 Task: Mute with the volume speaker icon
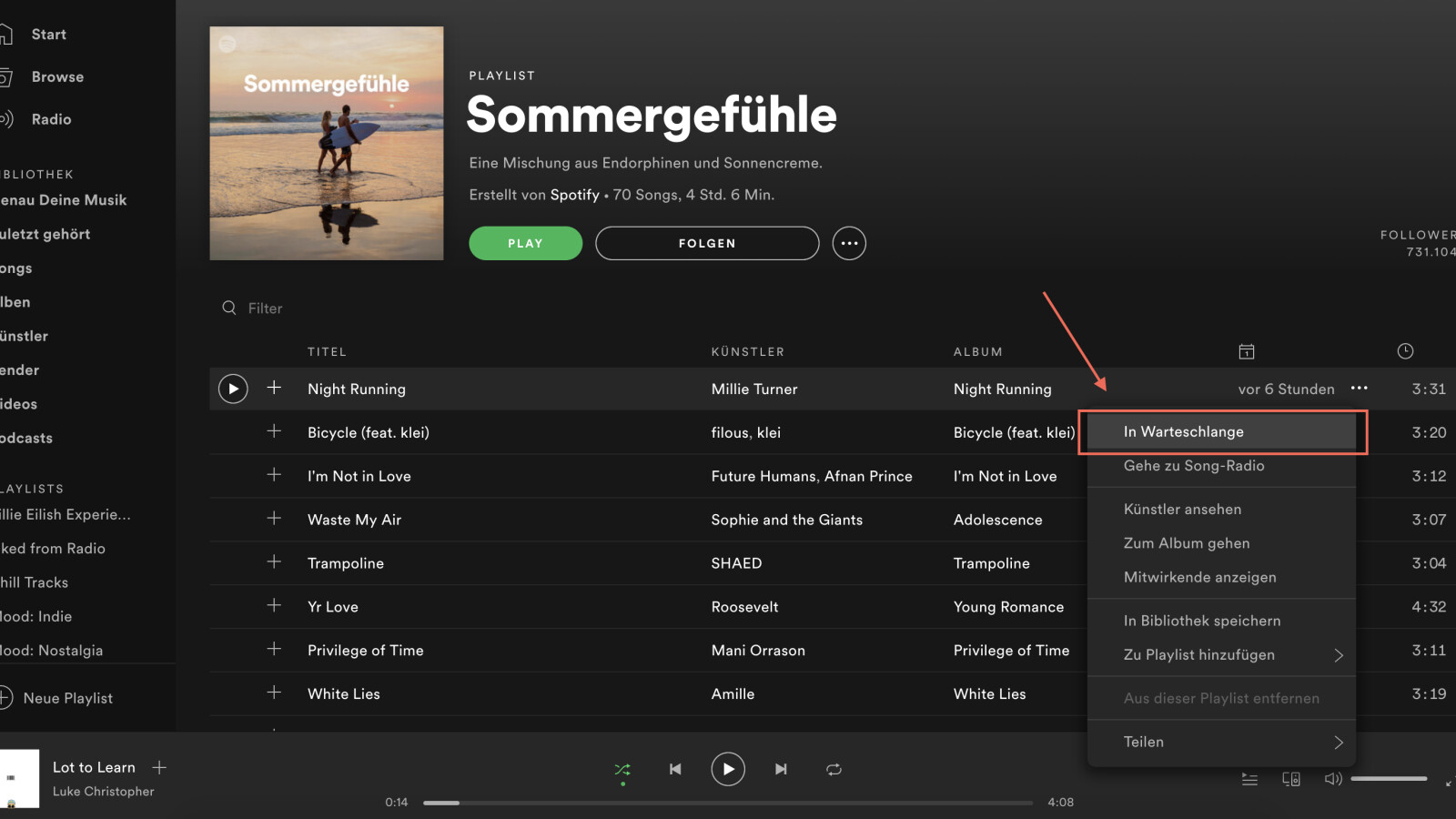pyautogui.click(x=1333, y=779)
